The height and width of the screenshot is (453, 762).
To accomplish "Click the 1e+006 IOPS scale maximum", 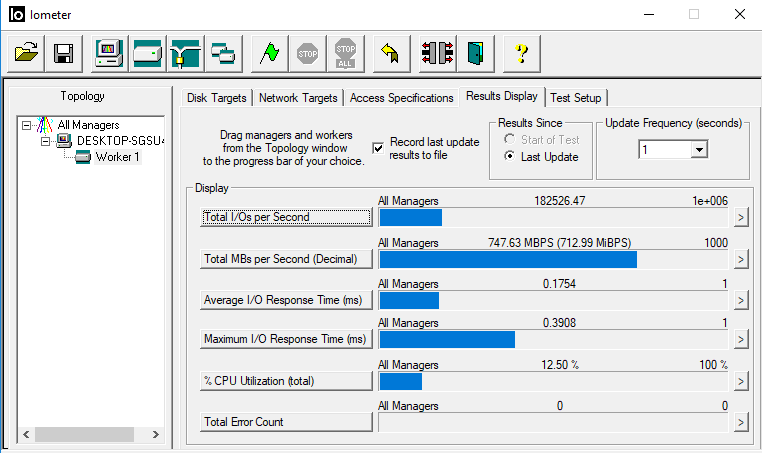I will pyautogui.click(x=710, y=201).
